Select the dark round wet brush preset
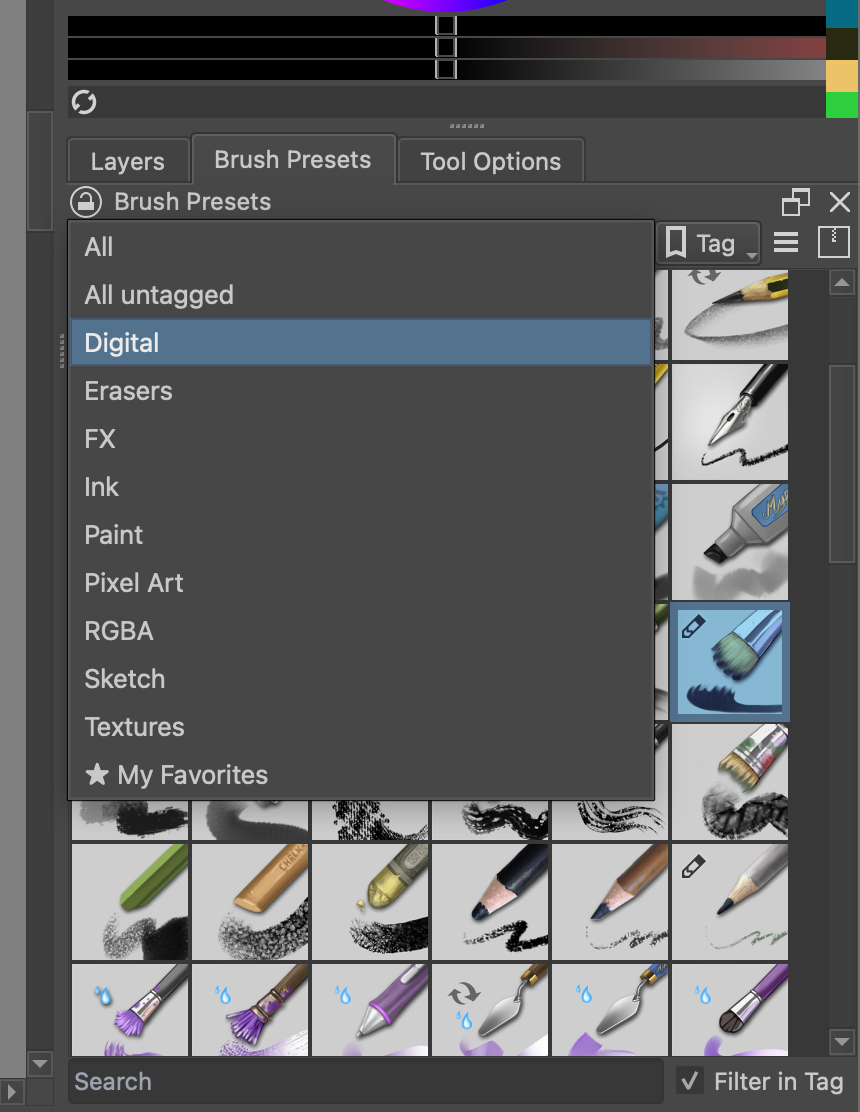The height and width of the screenshot is (1112, 860). [x=730, y=1010]
